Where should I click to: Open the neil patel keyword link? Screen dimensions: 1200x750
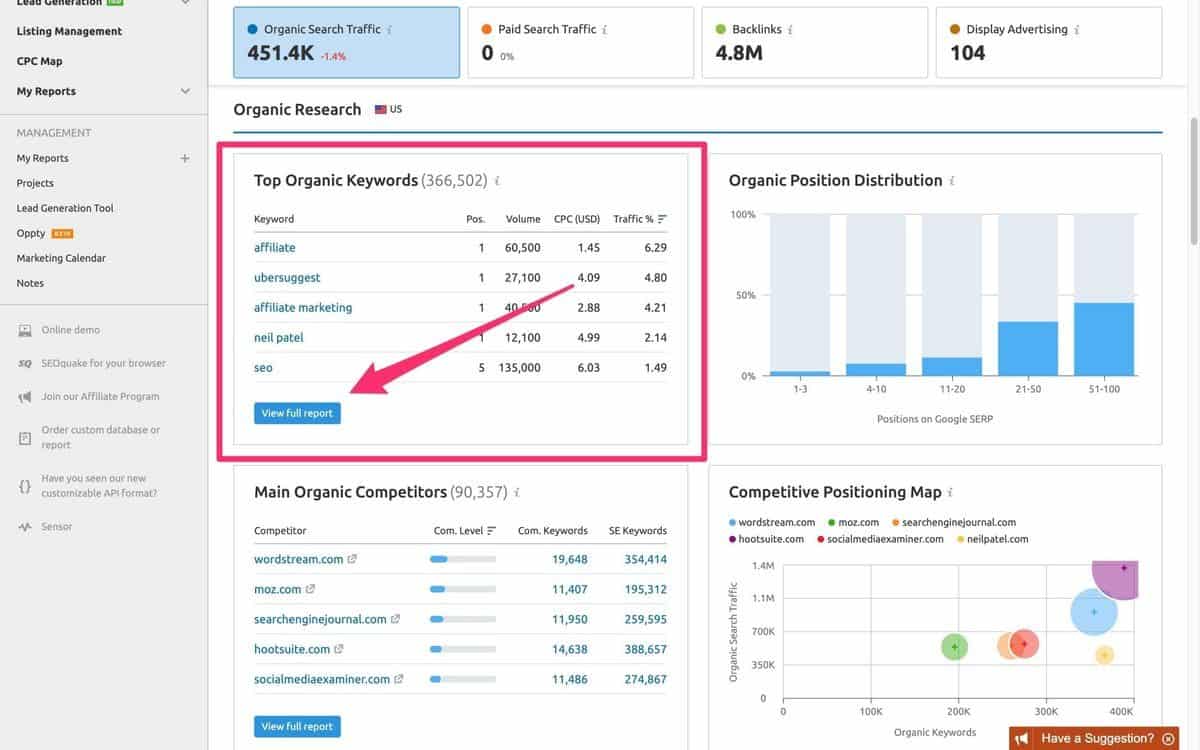pyautogui.click(x=279, y=338)
